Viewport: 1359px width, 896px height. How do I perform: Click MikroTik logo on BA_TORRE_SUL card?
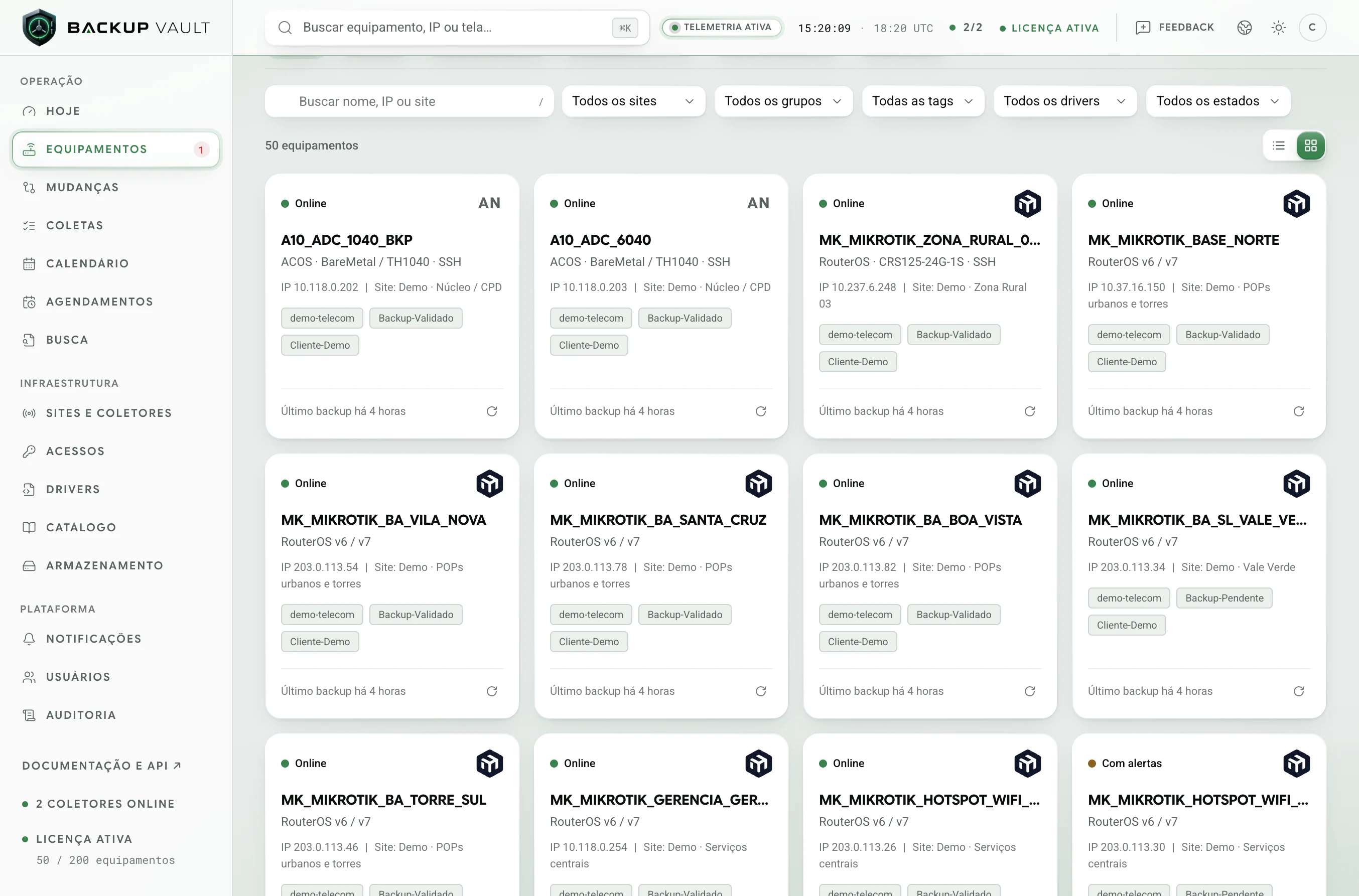click(x=490, y=764)
